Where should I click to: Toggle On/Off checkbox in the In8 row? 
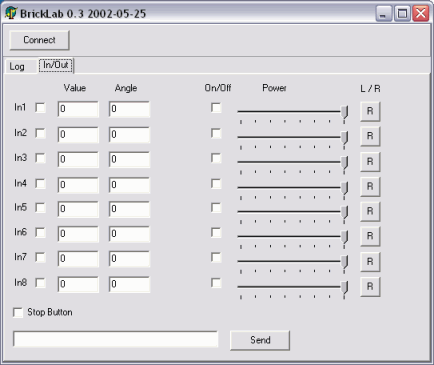[216, 283]
